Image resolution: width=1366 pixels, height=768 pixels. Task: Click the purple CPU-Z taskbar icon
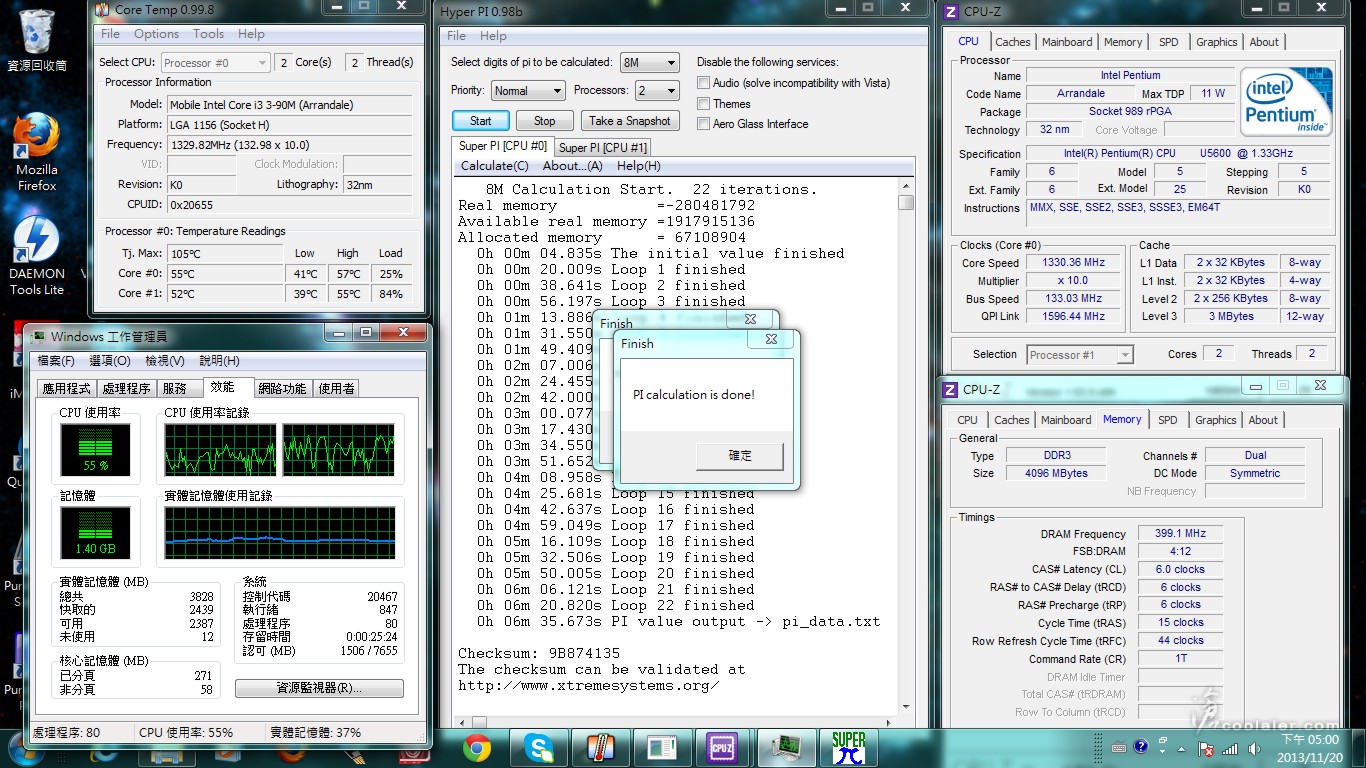[x=722, y=748]
